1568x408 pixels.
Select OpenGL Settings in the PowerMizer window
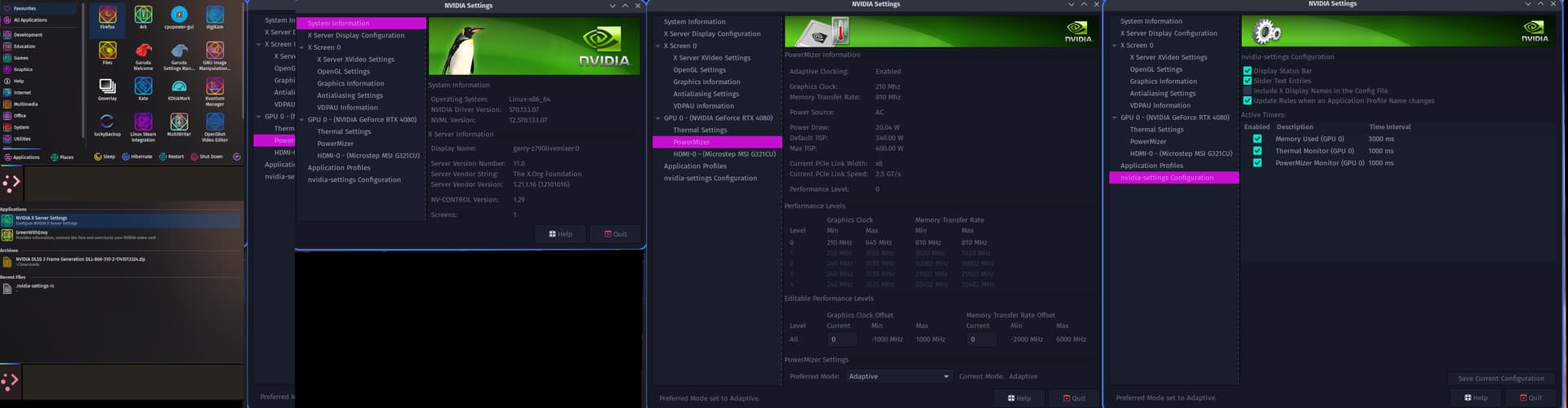[699, 70]
